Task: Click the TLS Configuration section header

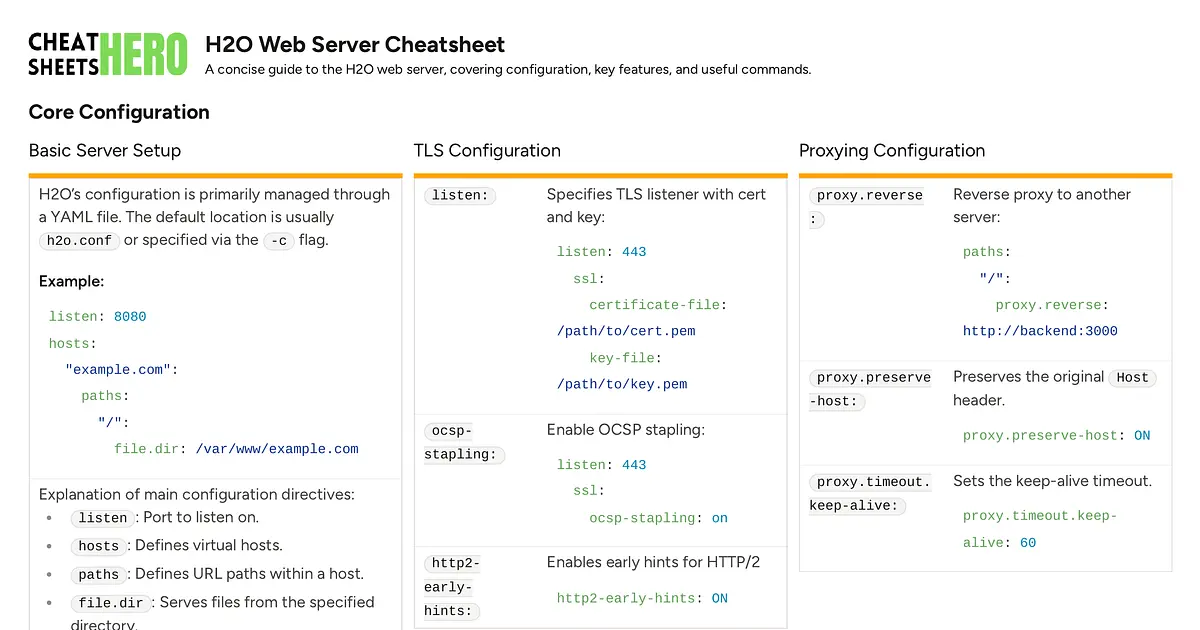Action: pyautogui.click(x=487, y=150)
